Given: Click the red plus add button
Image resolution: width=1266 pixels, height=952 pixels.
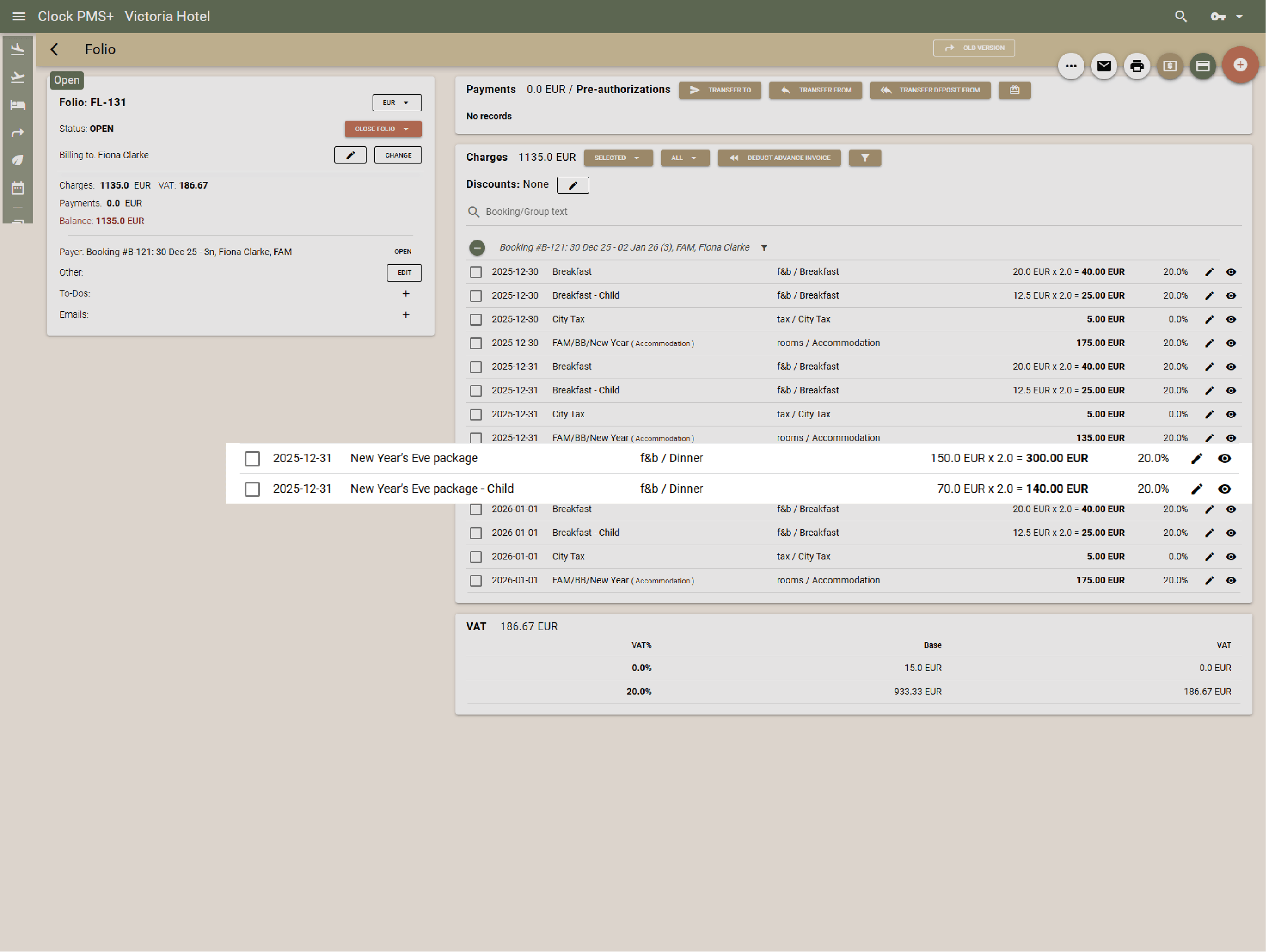Looking at the screenshot, I should click(1239, 65).
